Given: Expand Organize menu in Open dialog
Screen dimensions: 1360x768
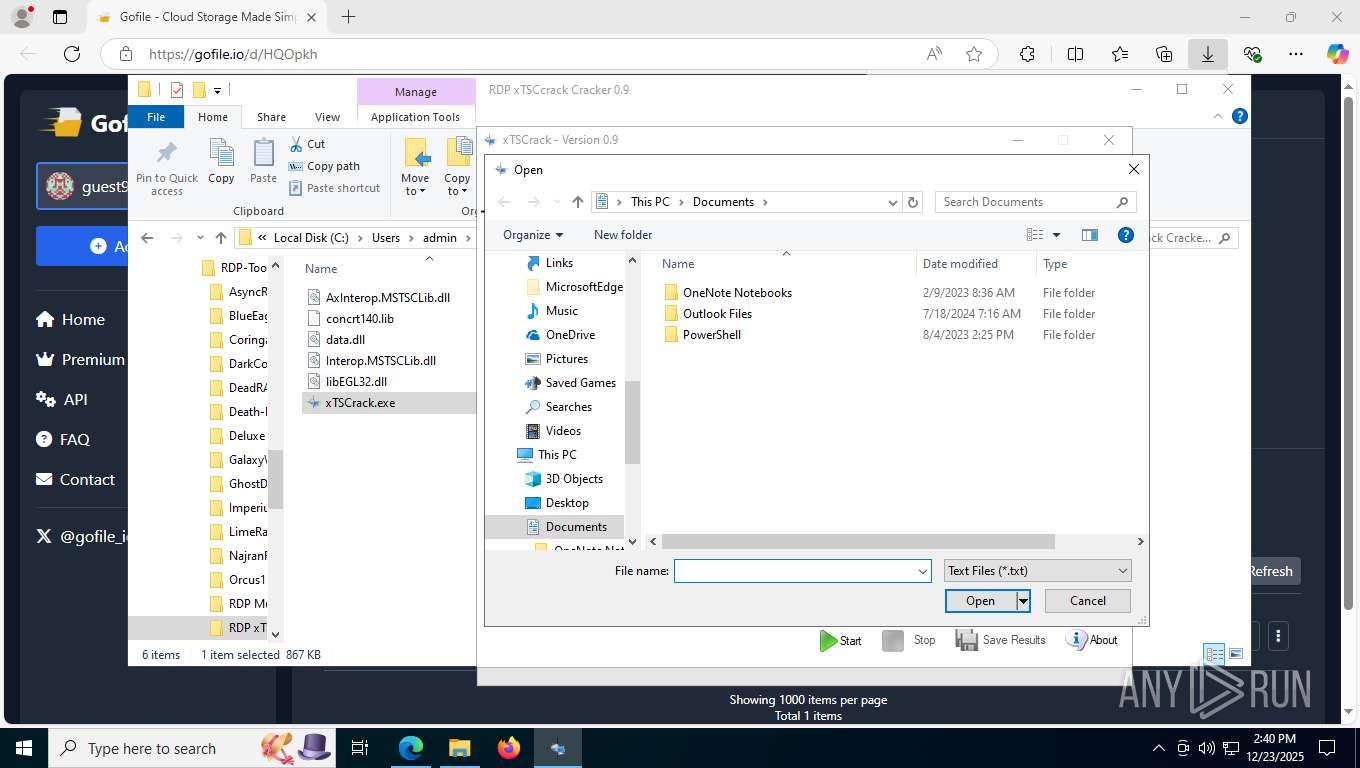Looking at the screenshot, I should point(533,235).
